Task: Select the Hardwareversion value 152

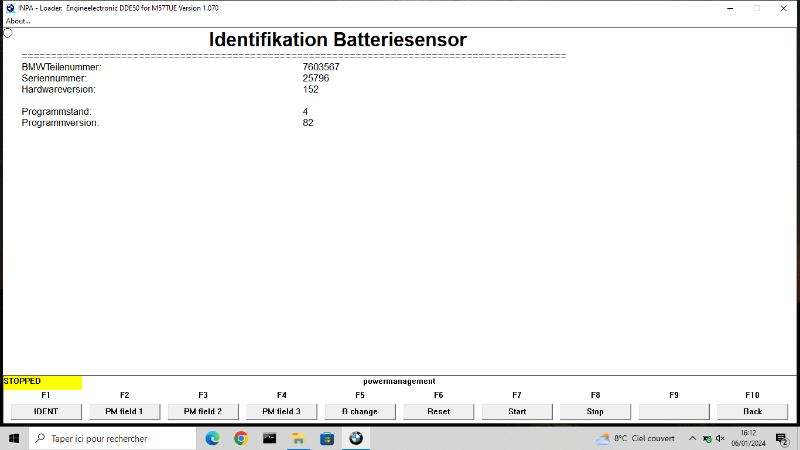Action: coord(310,89)
